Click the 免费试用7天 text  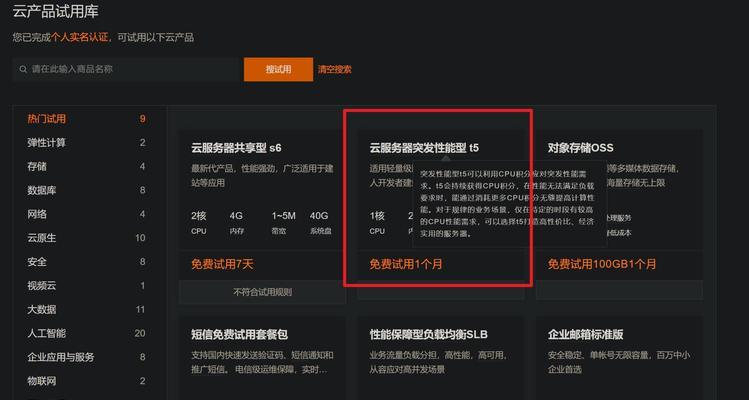coord(222,264)
